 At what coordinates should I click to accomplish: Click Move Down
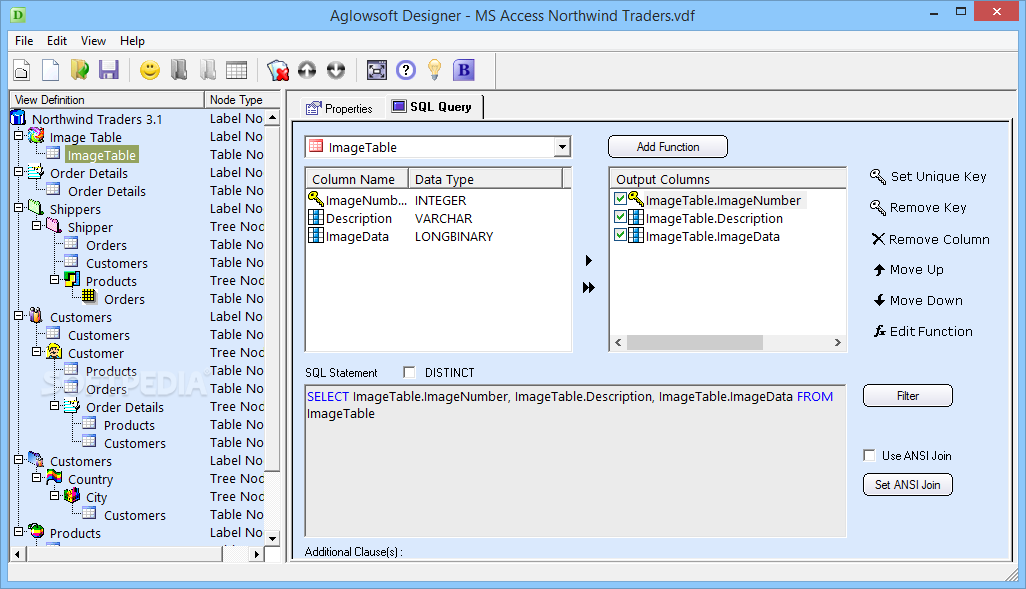coord(918,300)
